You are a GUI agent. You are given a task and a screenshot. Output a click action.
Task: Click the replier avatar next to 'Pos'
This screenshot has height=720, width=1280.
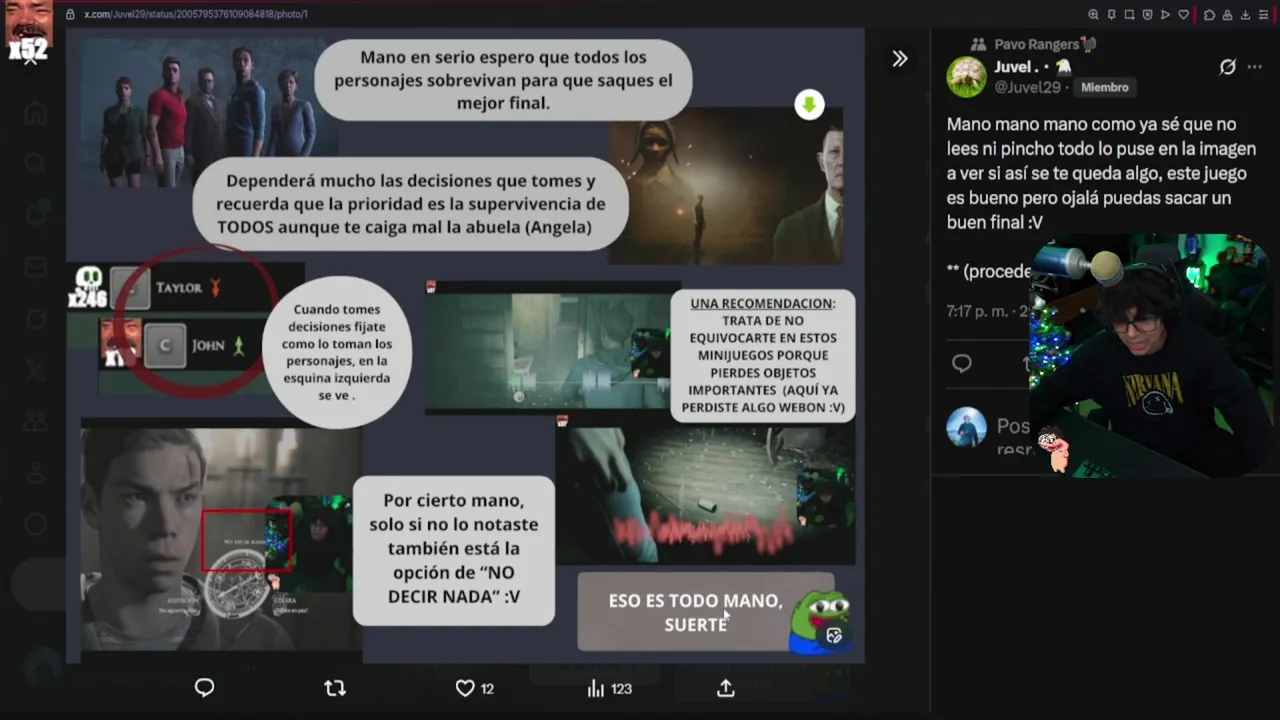pyautogui.click(x=966, y=427)
